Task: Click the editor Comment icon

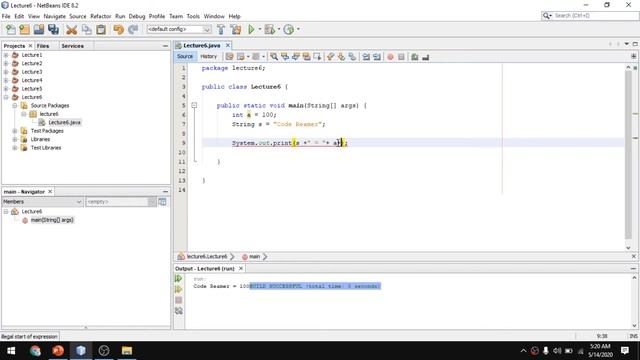Action: tap(415, 57)
